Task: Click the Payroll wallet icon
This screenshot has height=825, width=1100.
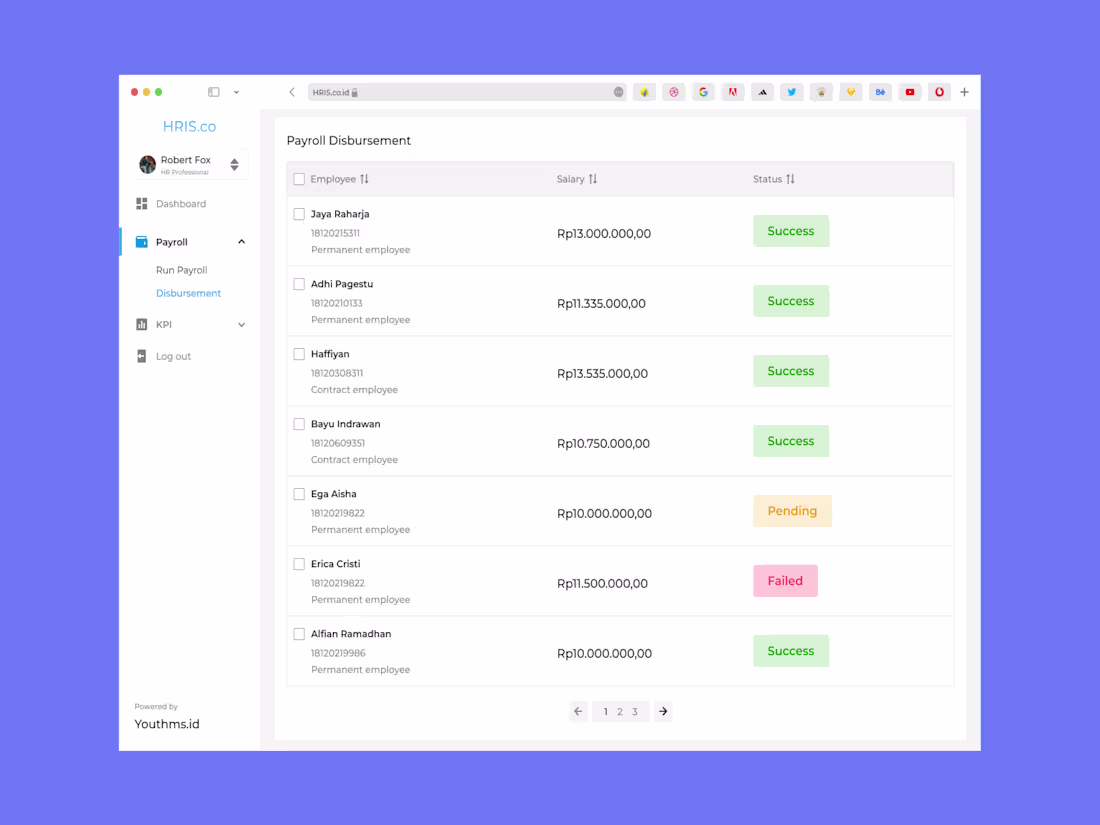Action: click(142, 242)
